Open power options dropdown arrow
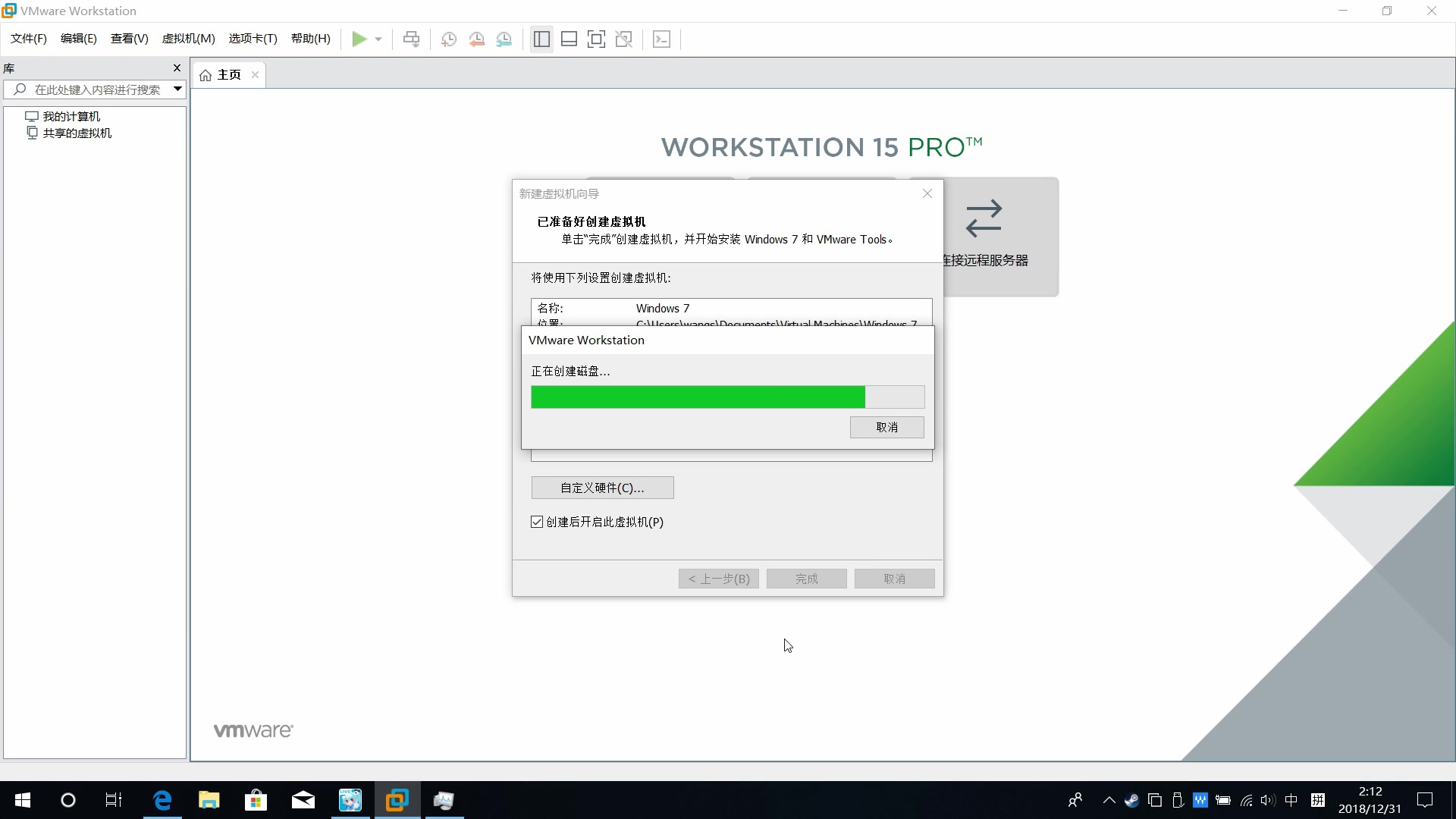This screenshot has height=819, width=1456. (378, 39)
